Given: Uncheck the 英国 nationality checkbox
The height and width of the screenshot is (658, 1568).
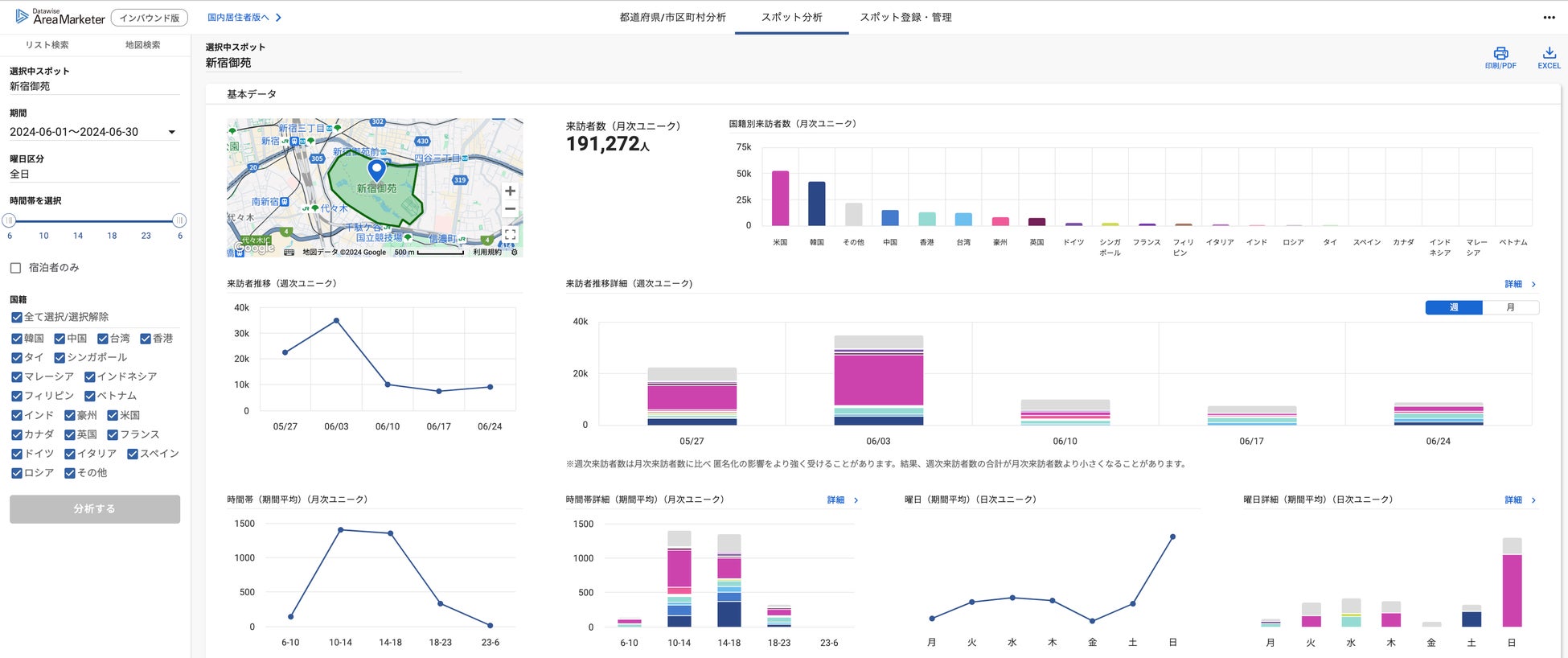Looking at the screenshot, I should (70, 435).
